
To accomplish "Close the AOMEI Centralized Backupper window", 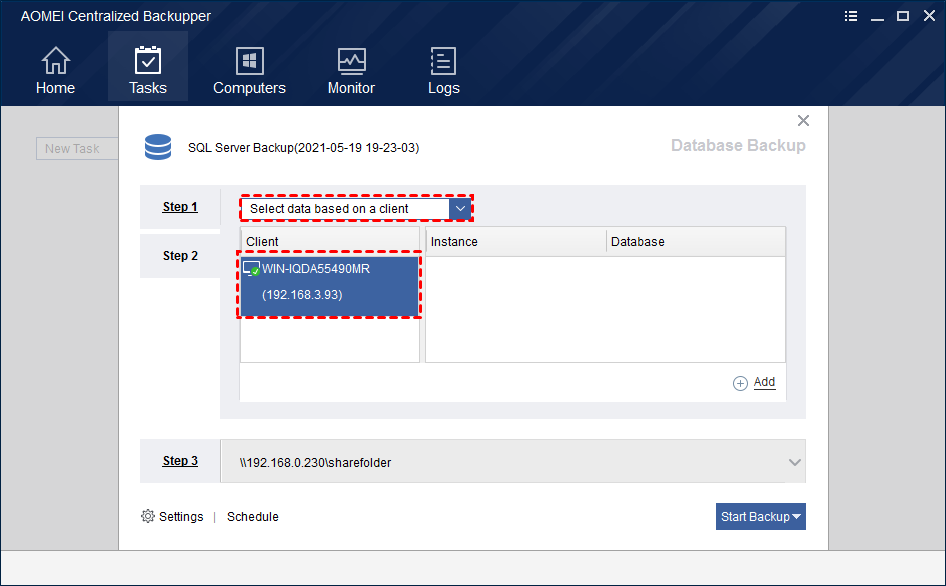I will pyautogui.click(x=929, y=16).
